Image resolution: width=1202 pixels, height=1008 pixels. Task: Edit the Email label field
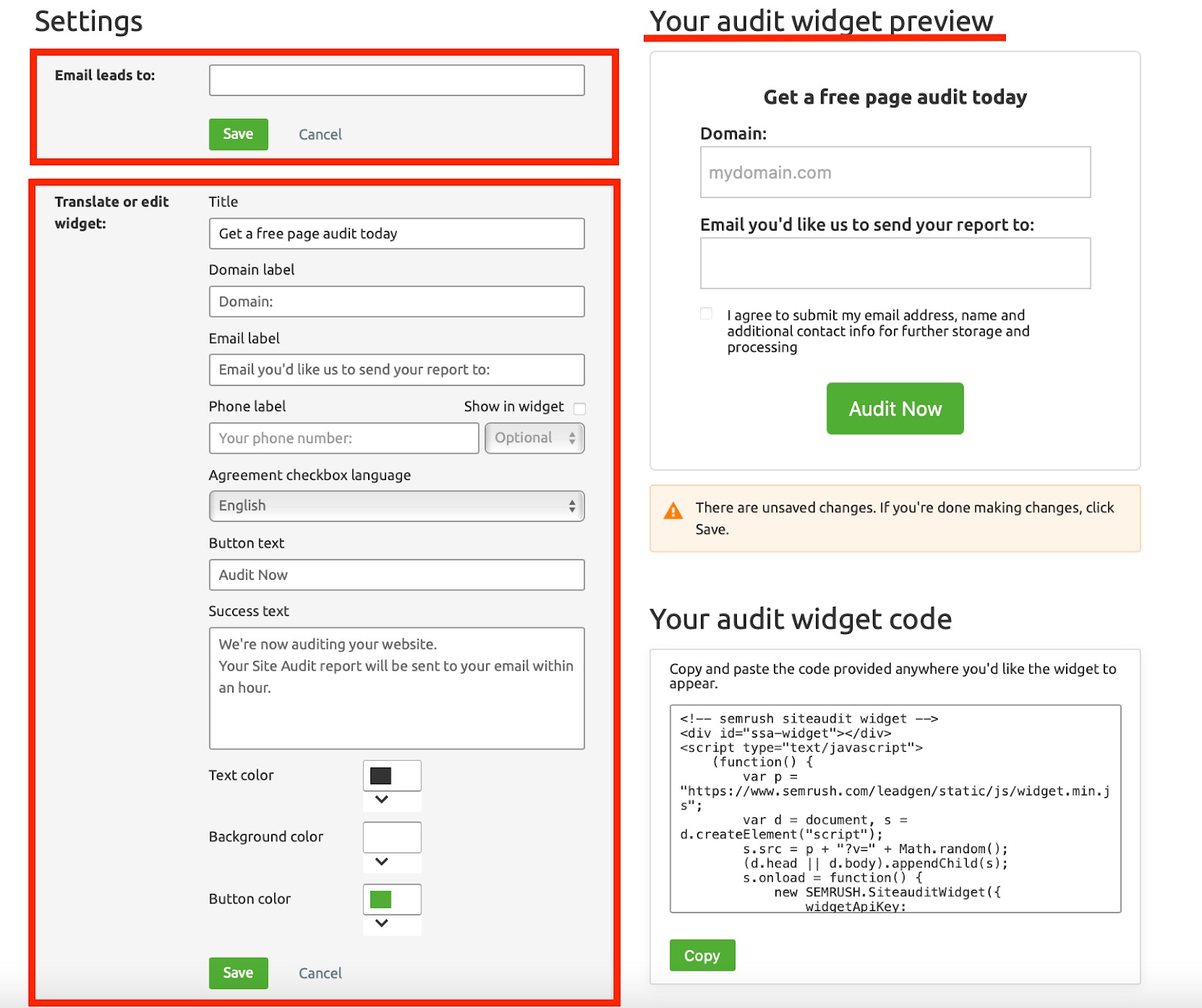[397, 370]
